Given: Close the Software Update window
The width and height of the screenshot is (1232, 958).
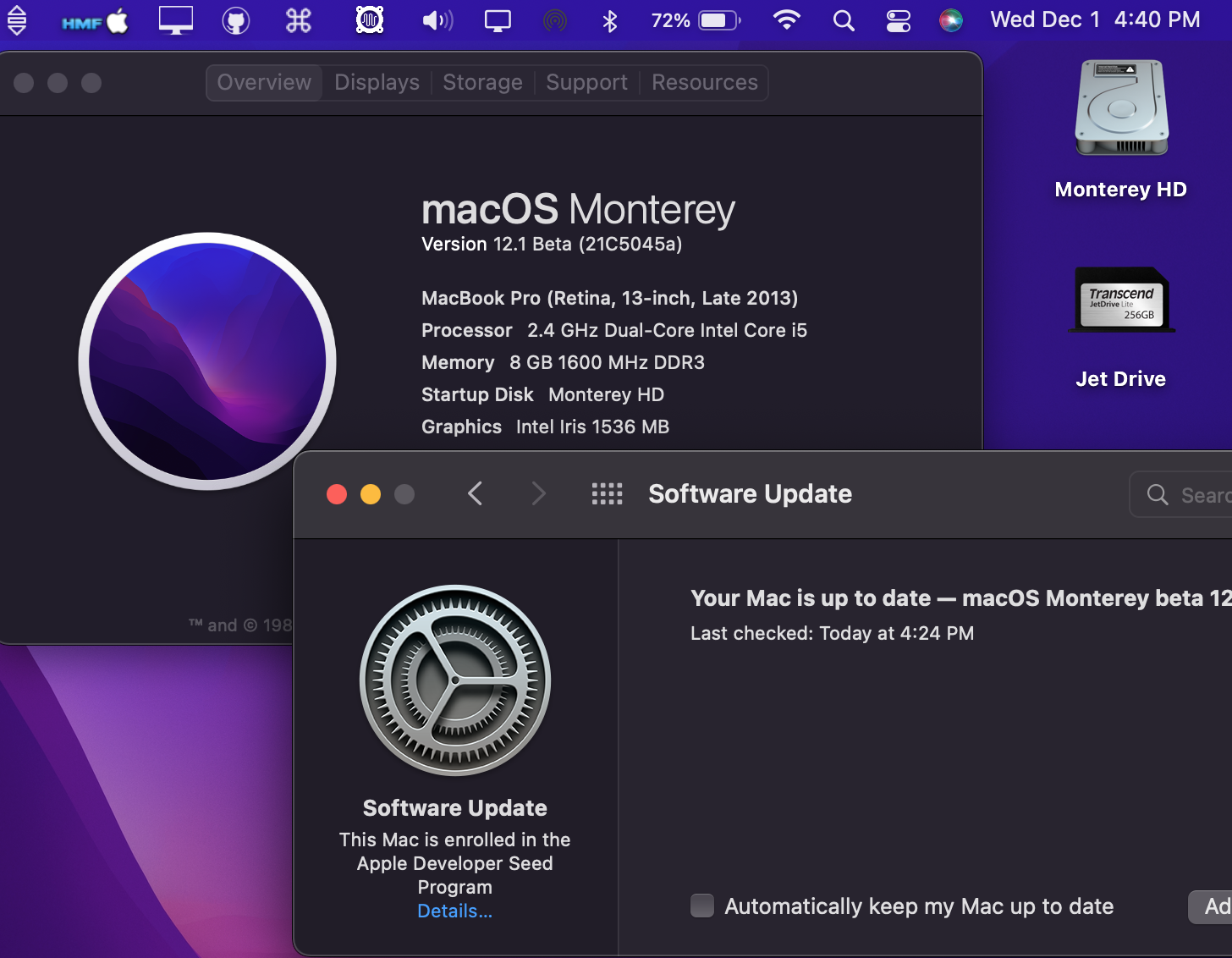Looking at the screenshot, I should (x=337, y=494).
